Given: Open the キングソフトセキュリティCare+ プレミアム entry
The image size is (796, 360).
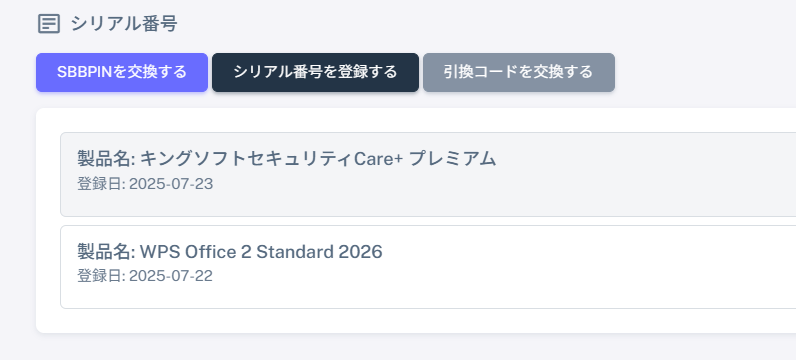Looking at the screenshot, I should coord(428,175).
